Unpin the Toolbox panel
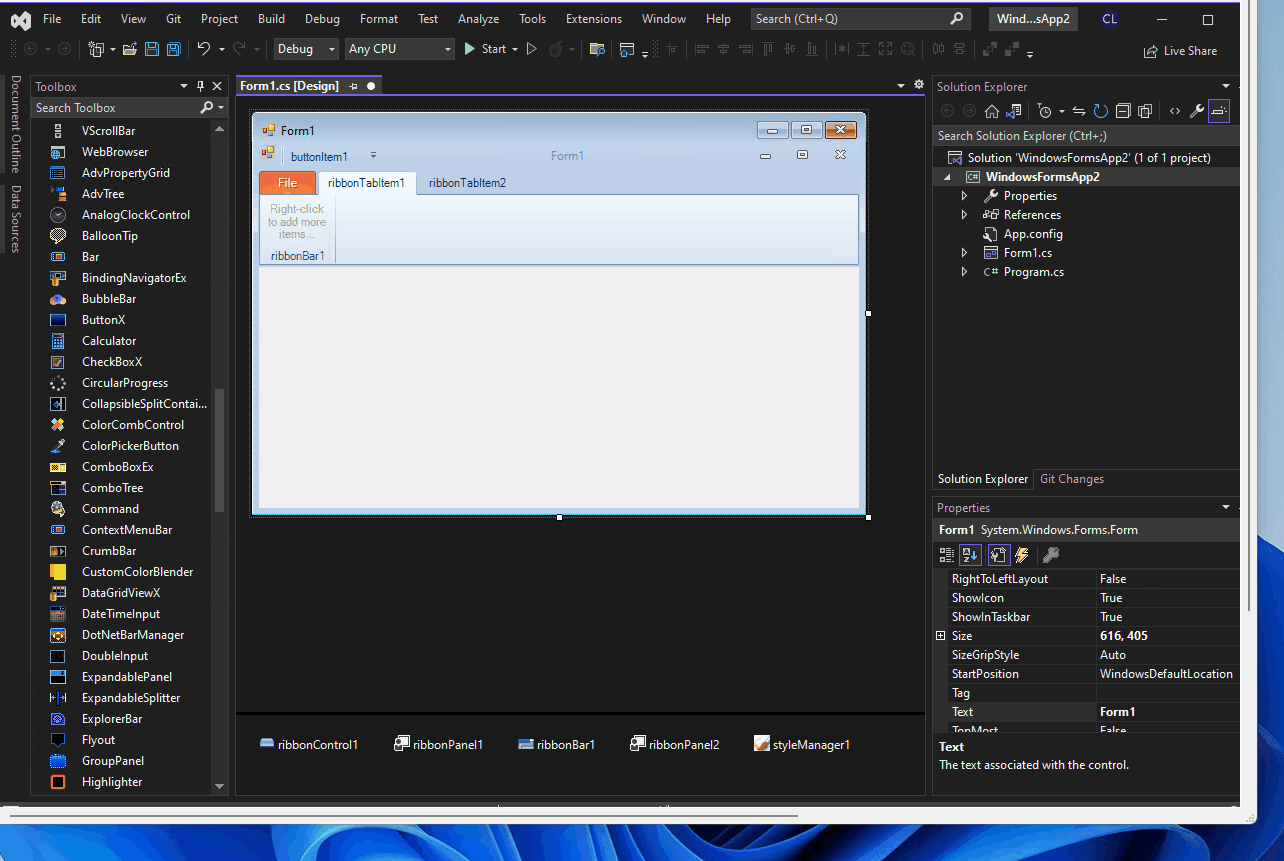The width and height of the screenshot is (1284, 861). (201, 86)
